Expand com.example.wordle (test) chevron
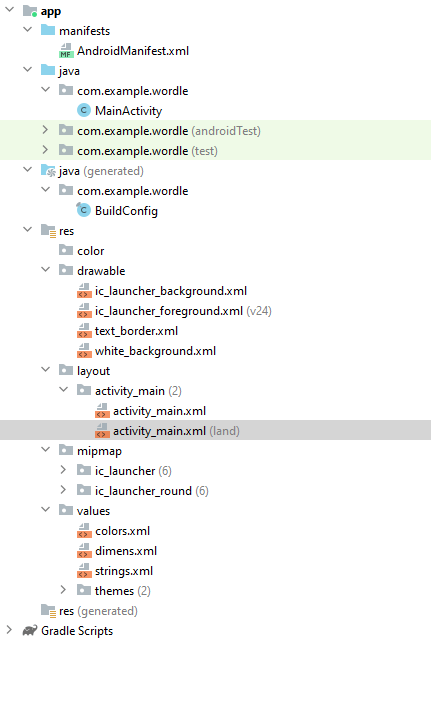 pos(45,150)
